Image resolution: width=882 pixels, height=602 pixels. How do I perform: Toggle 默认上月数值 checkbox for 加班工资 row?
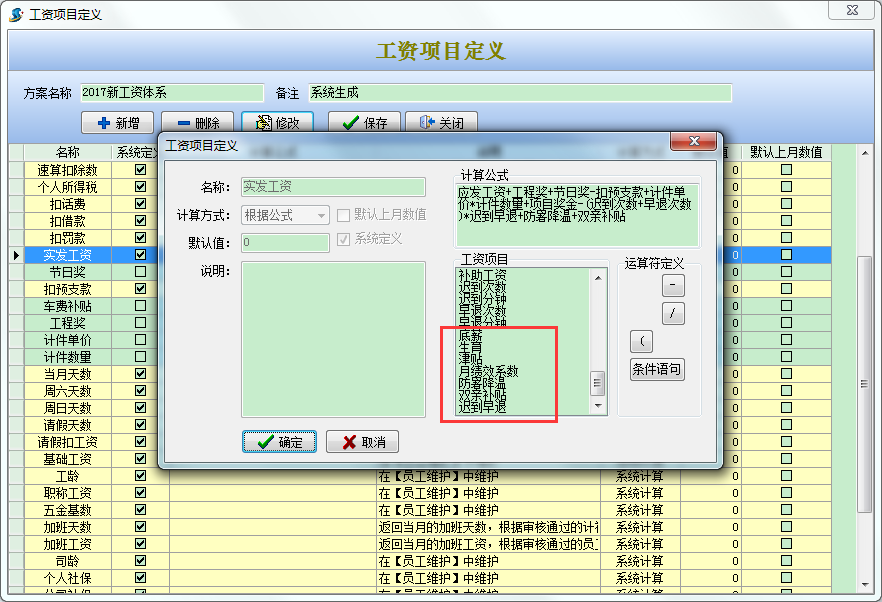click(787, 543)
